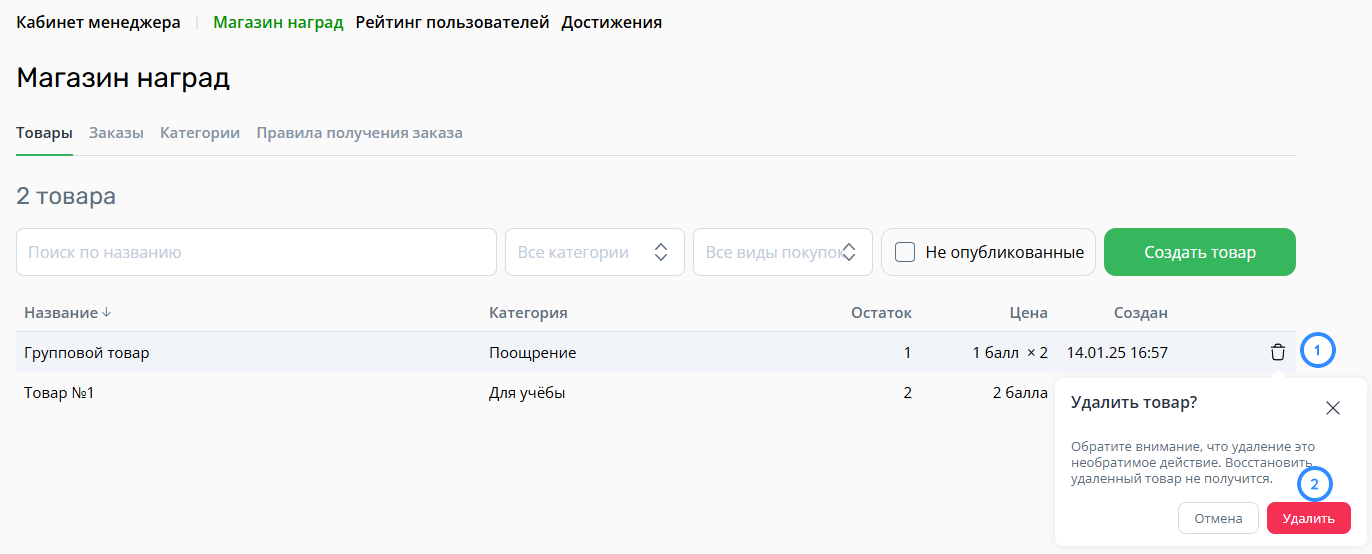Switch to the Категории tab
Screen dimensions: 1372x554
coord(200,133)
